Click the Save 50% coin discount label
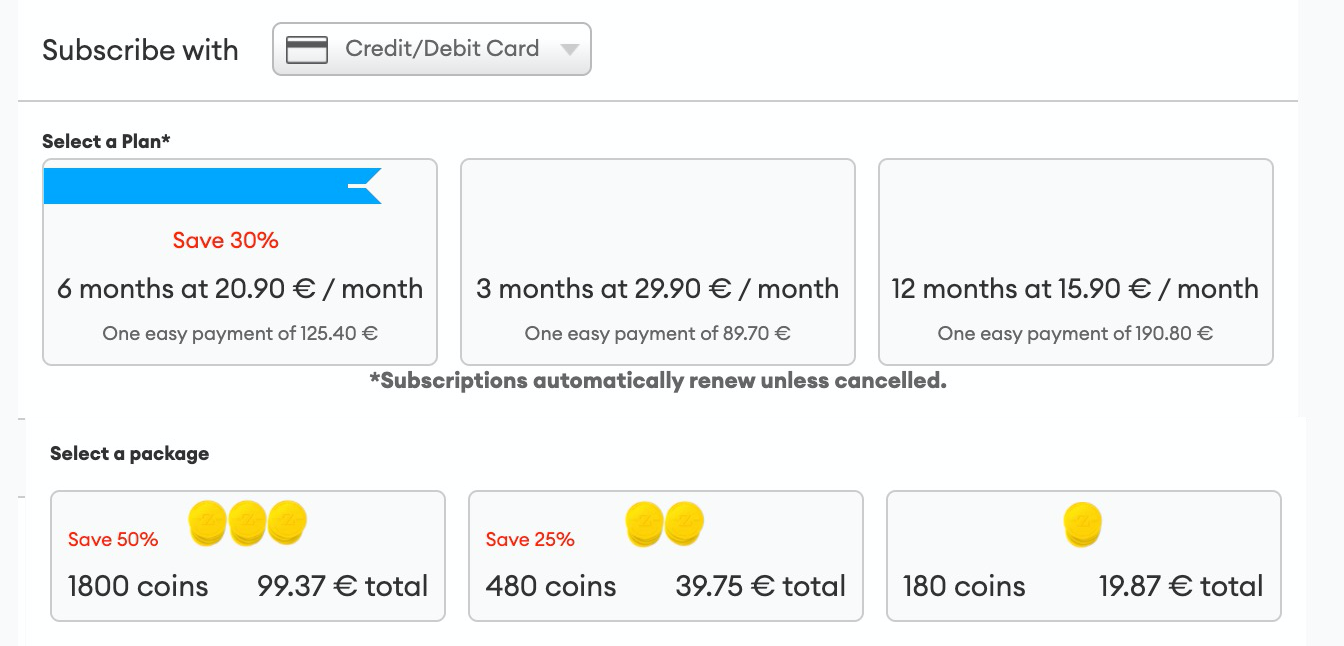The width and height of the screenshot is (1344, 646). [x=113, y=539]
